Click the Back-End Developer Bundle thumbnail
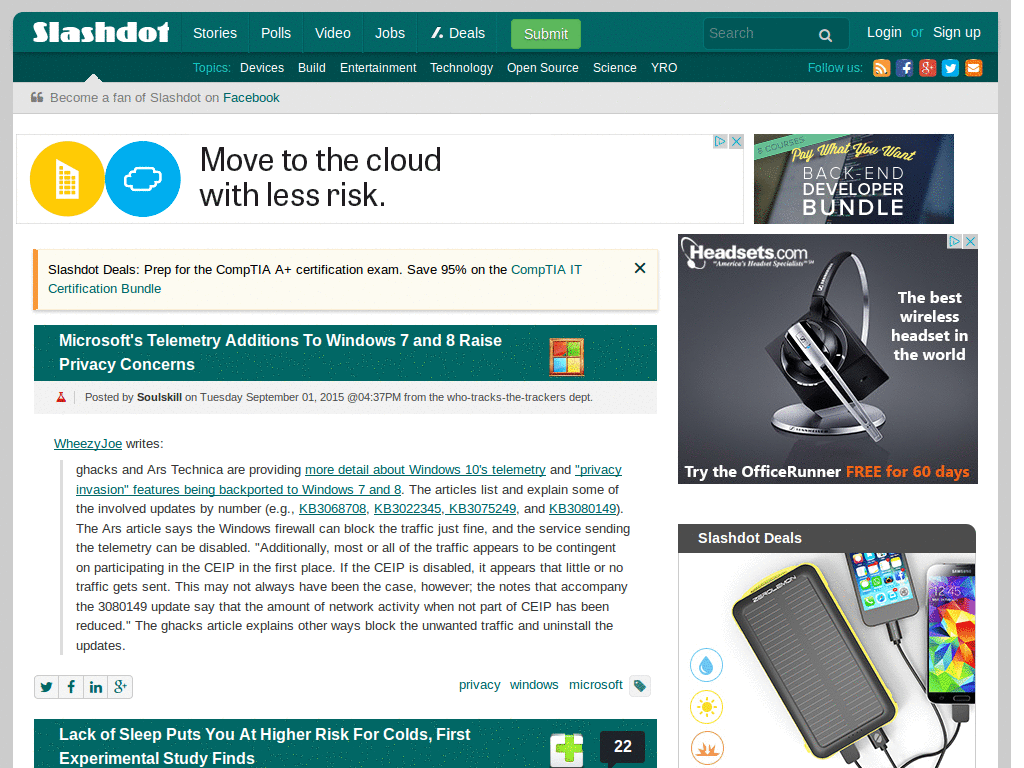 pos(854,179)
